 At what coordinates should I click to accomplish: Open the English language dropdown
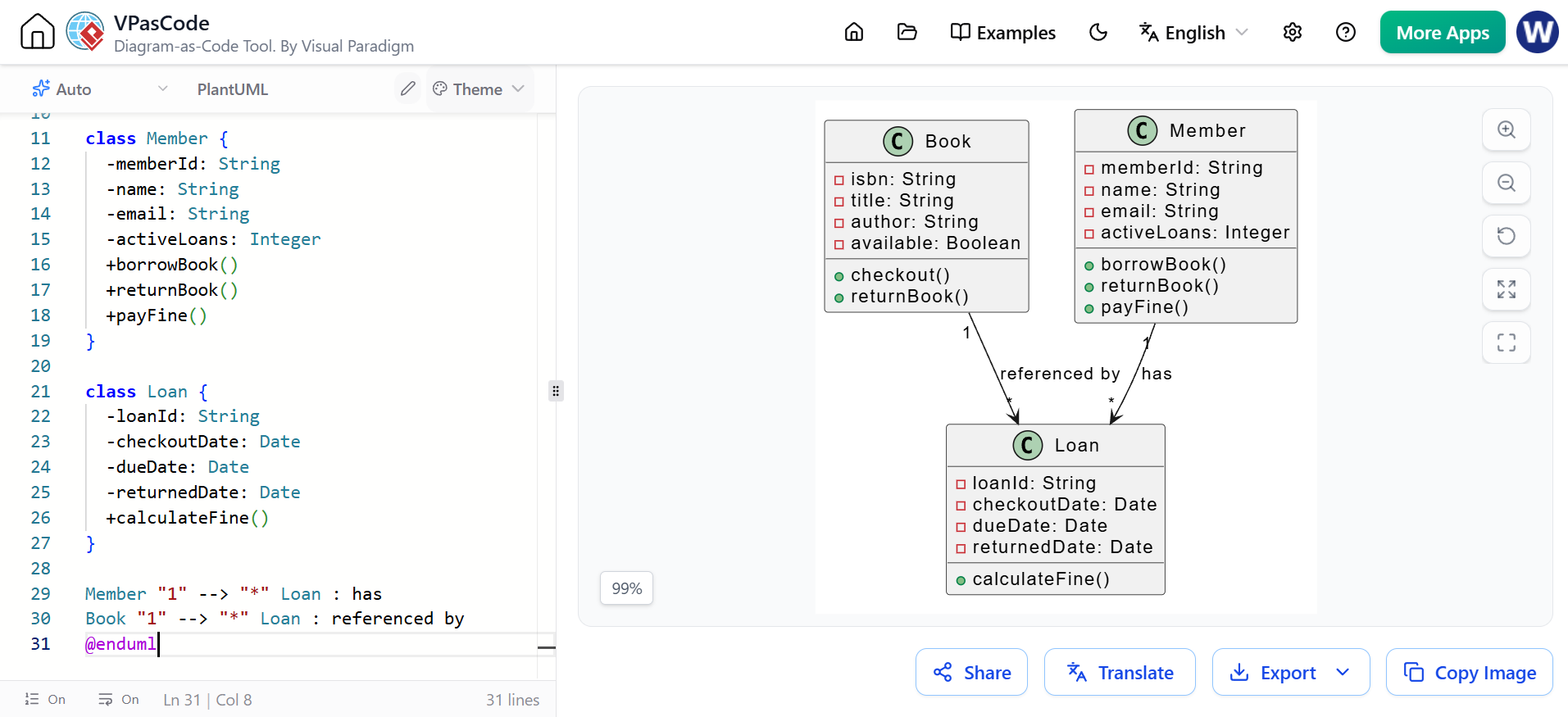[x=1193, y=32]
